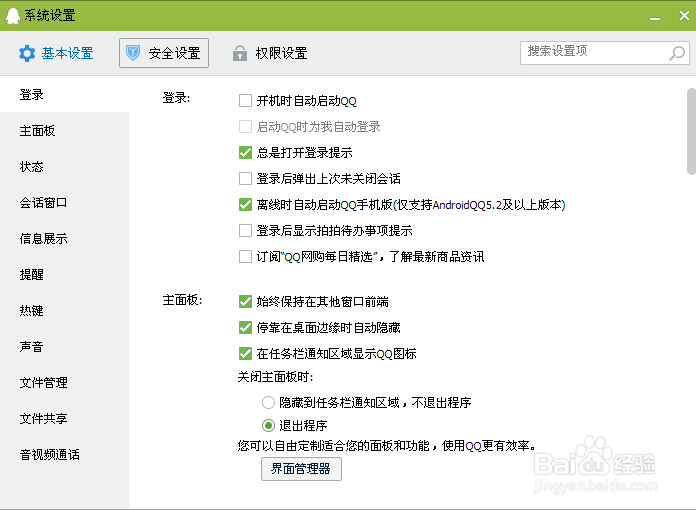Select 状态 in the sidebar
Image resolution: width=696 pixels, height=510 pixels.
click(x=64, y=166)
